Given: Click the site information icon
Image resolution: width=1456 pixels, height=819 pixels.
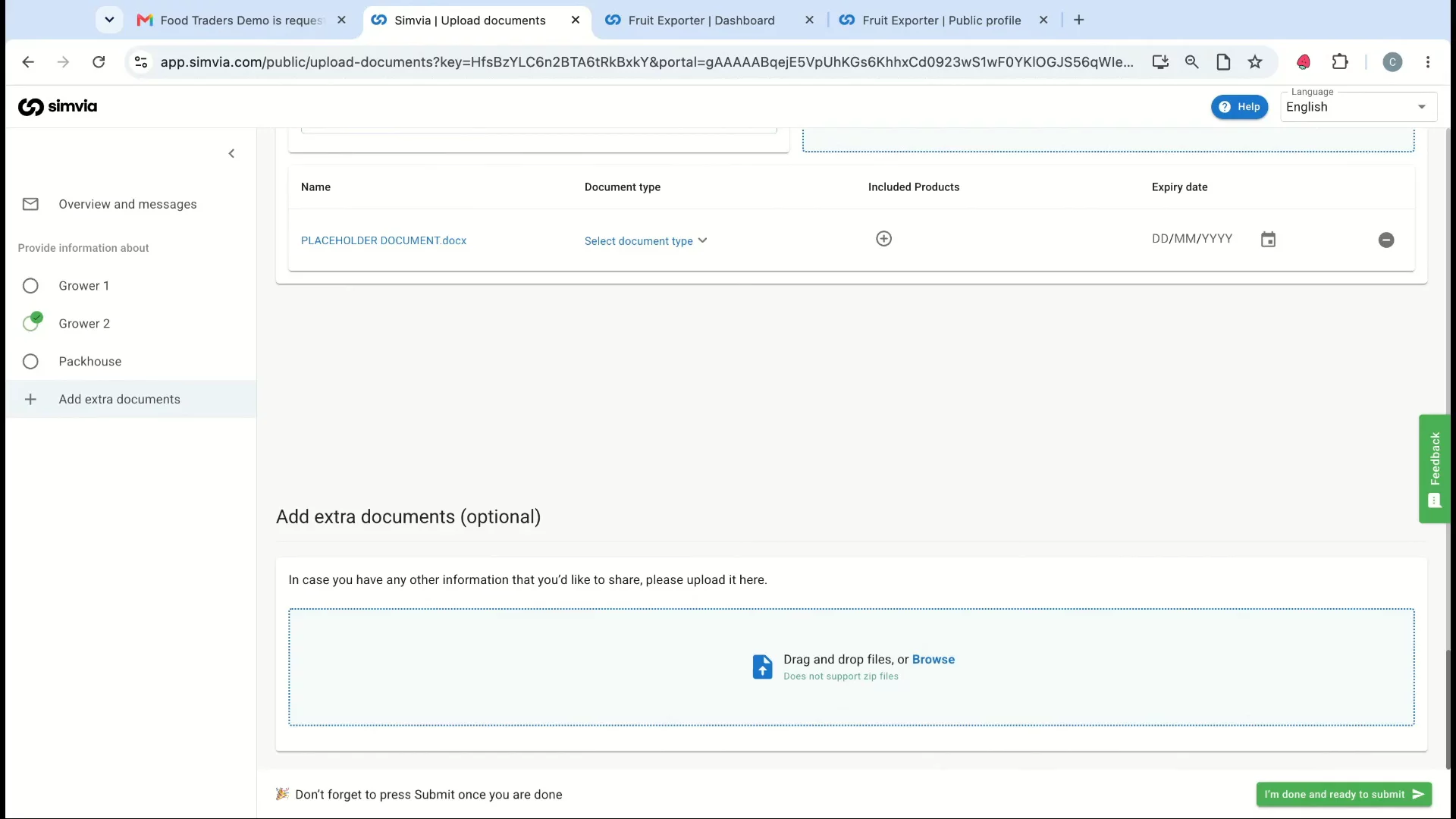Looking at the screenshot, I should point(141,62).
